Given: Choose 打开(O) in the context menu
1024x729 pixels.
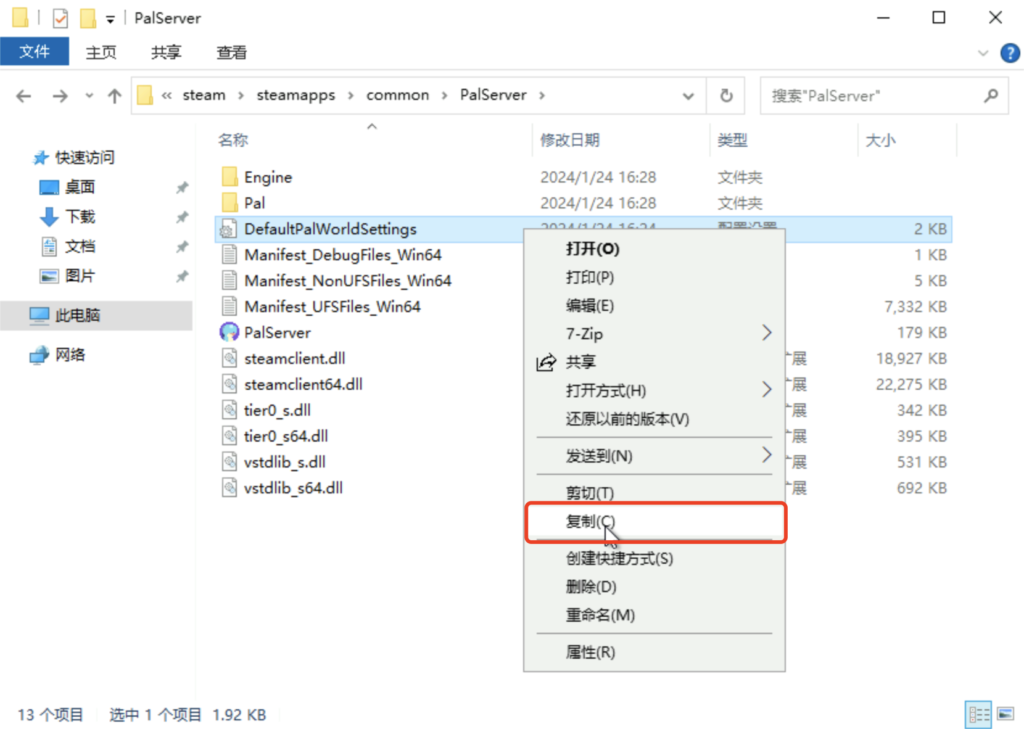Looking at the screenshot, I should (654, 249).
